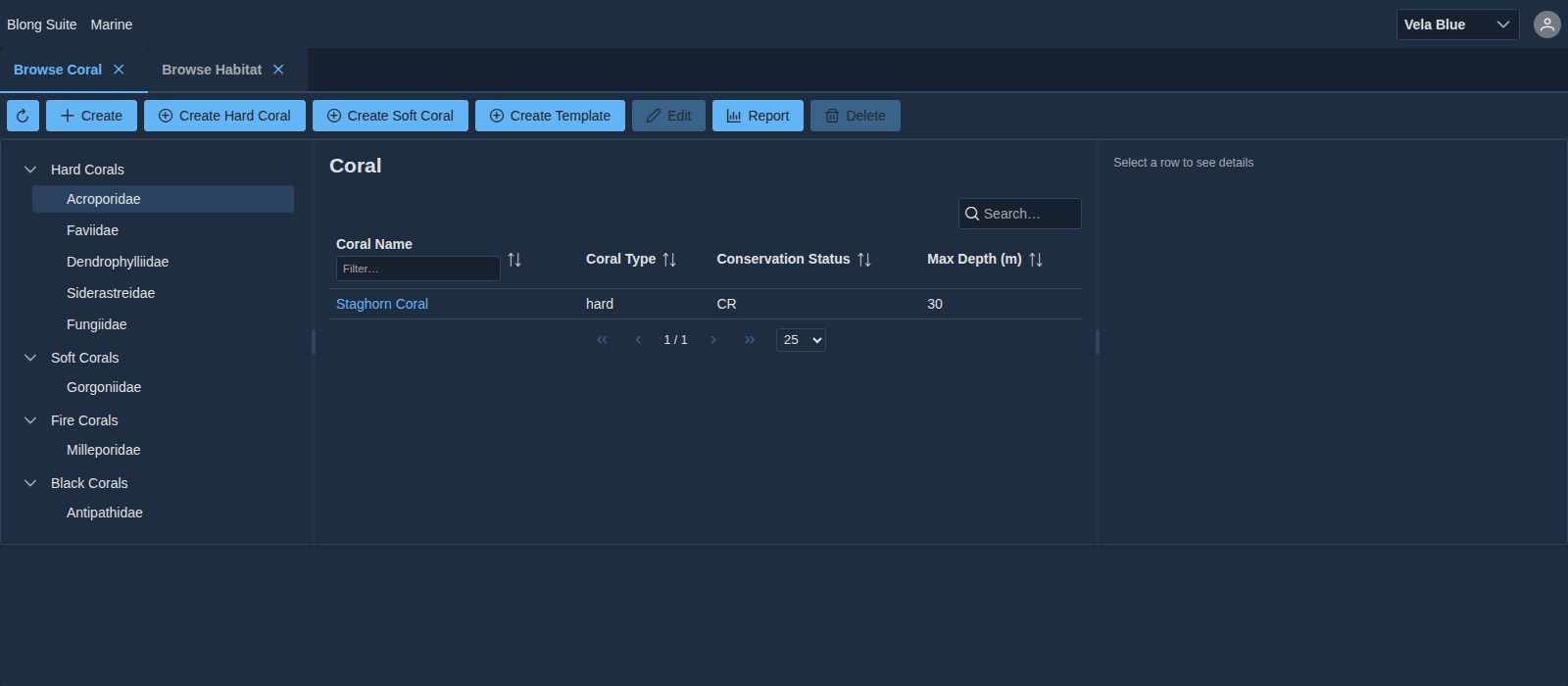This screenshot has height=686, width=1568.
Task: Sort by Coral Name column arrows
Action: (x=514, y=260)
